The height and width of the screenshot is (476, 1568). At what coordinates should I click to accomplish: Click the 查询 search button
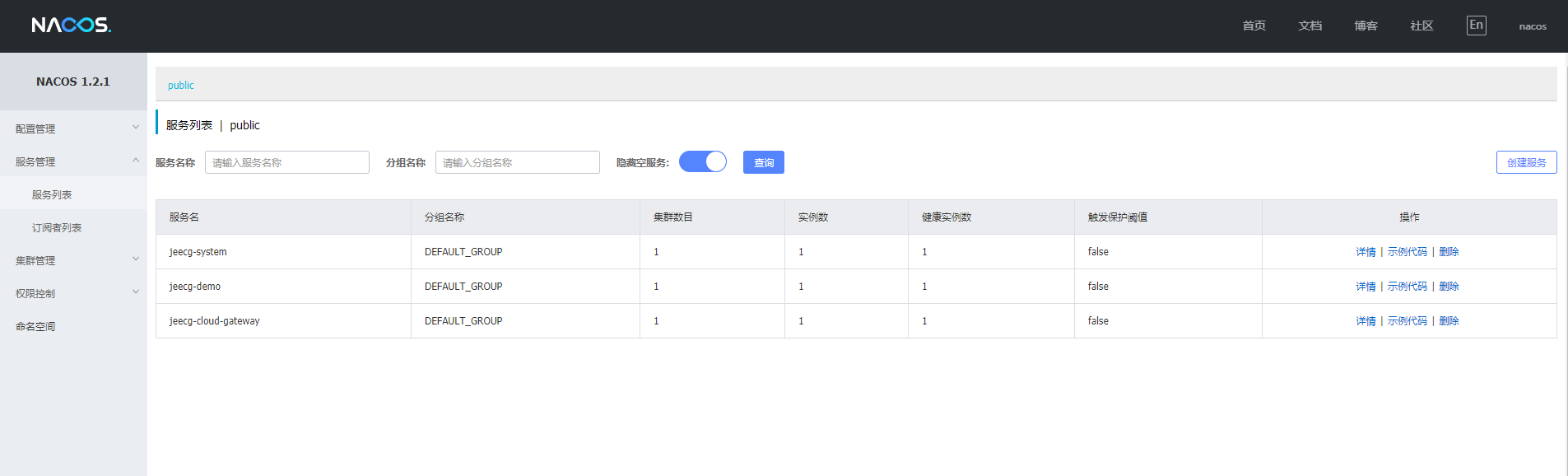(x=764, y=162)
